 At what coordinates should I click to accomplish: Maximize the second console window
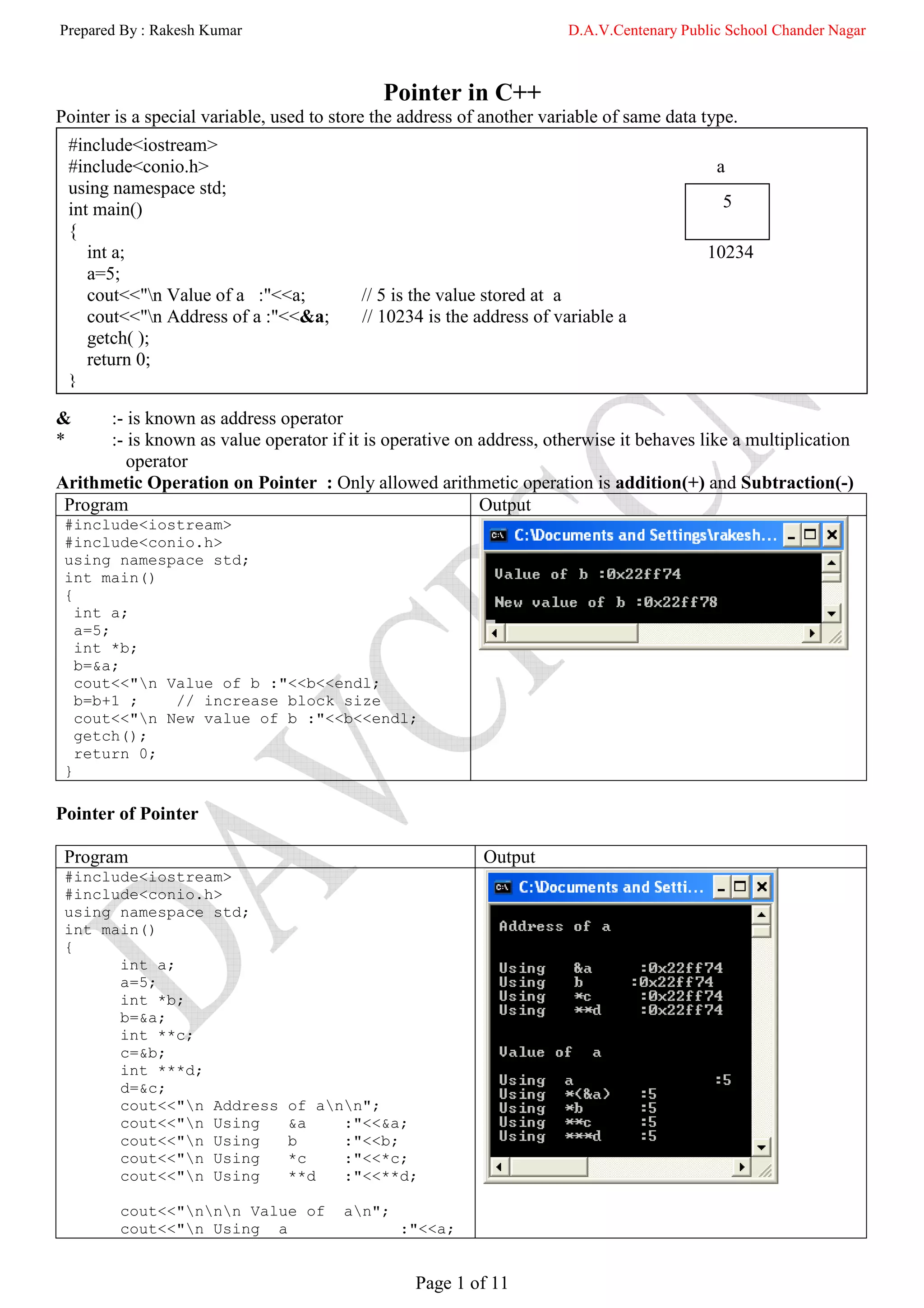740,887
